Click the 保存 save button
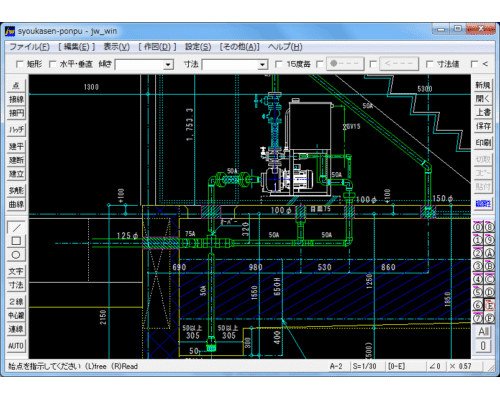This screenshot has width=500, height=400. click(x=483, y=126)
